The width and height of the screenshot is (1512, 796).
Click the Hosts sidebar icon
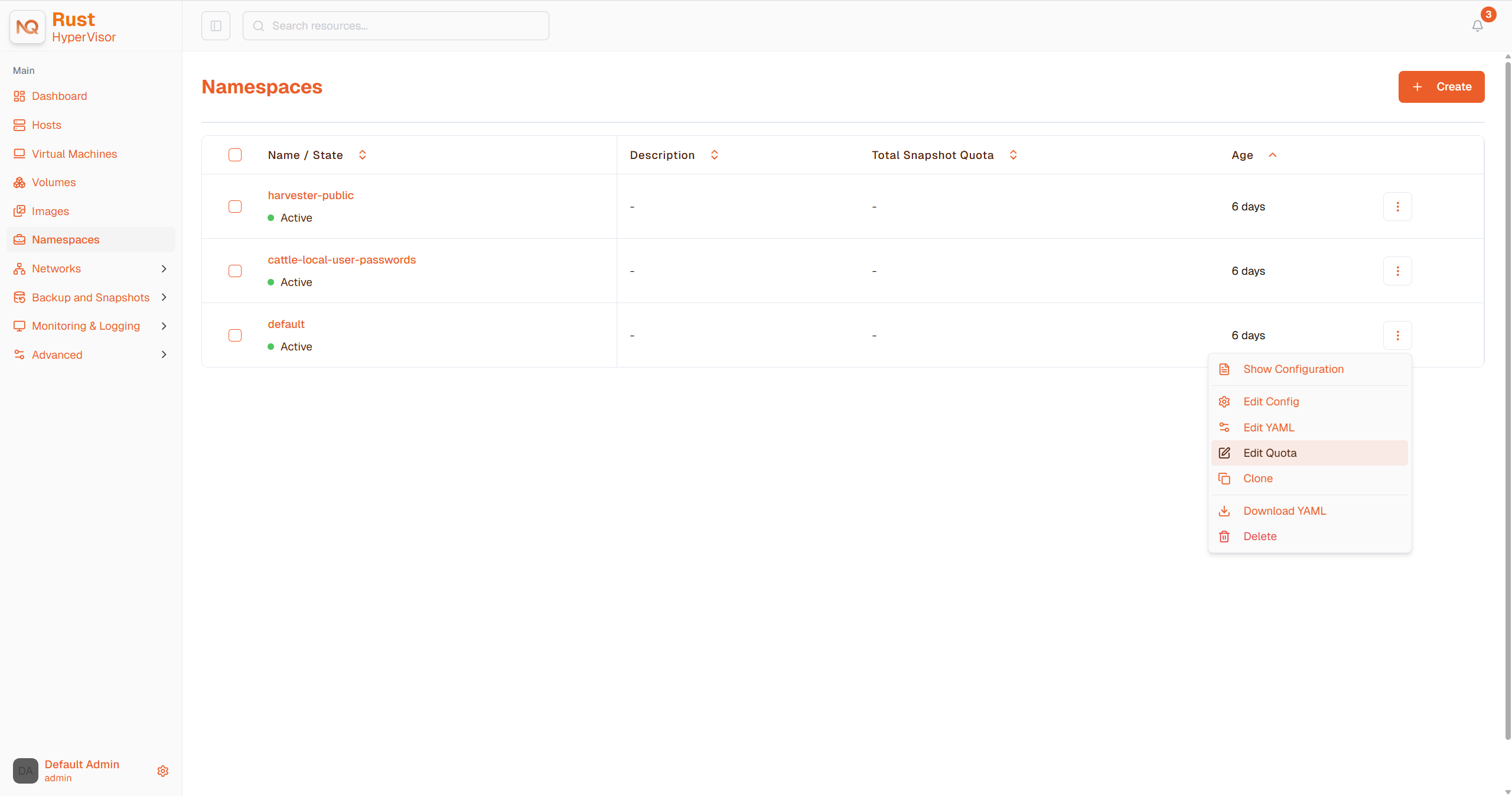pyautogui.click(x=19, y=125)
